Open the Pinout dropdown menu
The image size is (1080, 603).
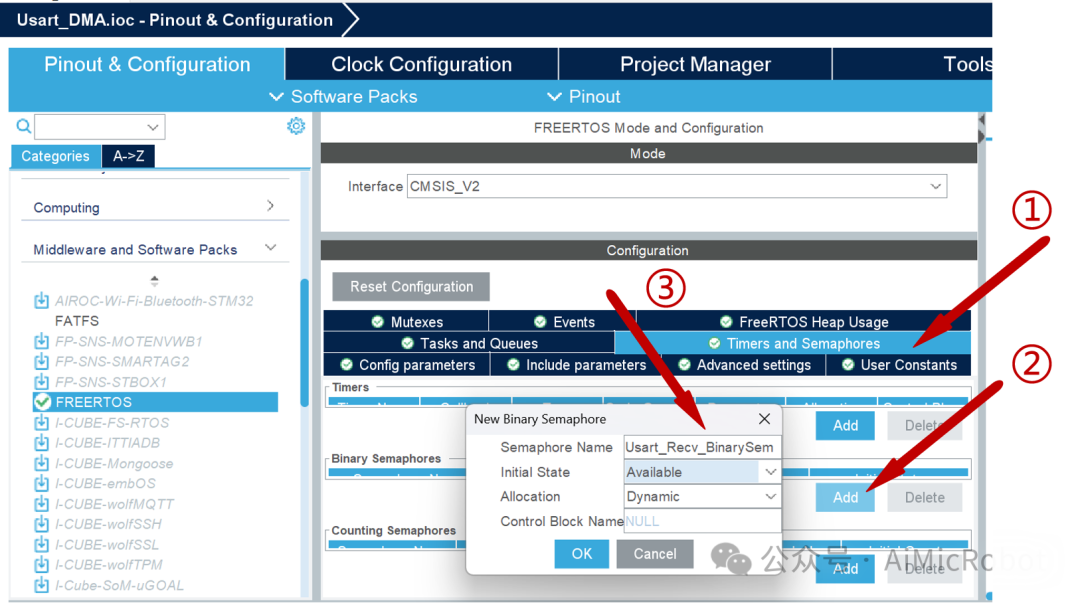[584, 96]
